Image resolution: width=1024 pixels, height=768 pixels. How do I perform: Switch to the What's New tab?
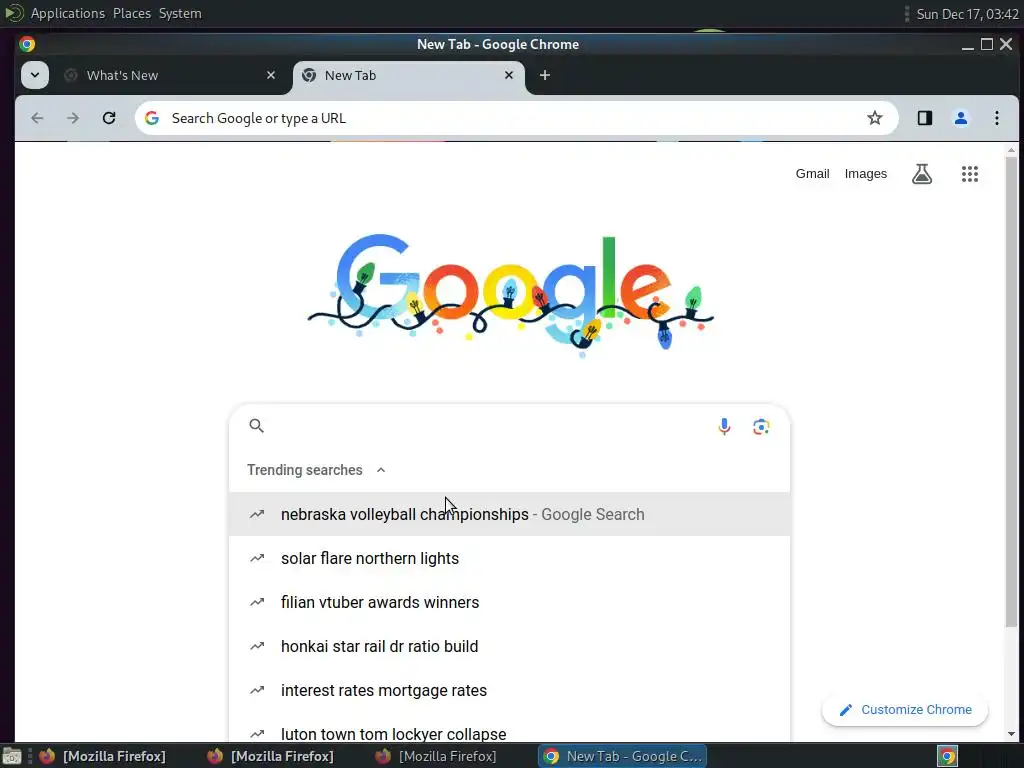[x=170, y=75]
